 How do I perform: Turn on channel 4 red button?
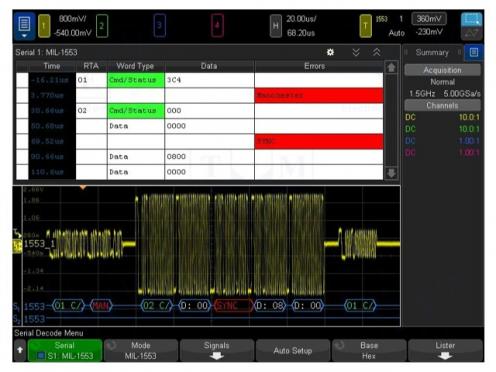pyautogui.click(x=217, y=26)
